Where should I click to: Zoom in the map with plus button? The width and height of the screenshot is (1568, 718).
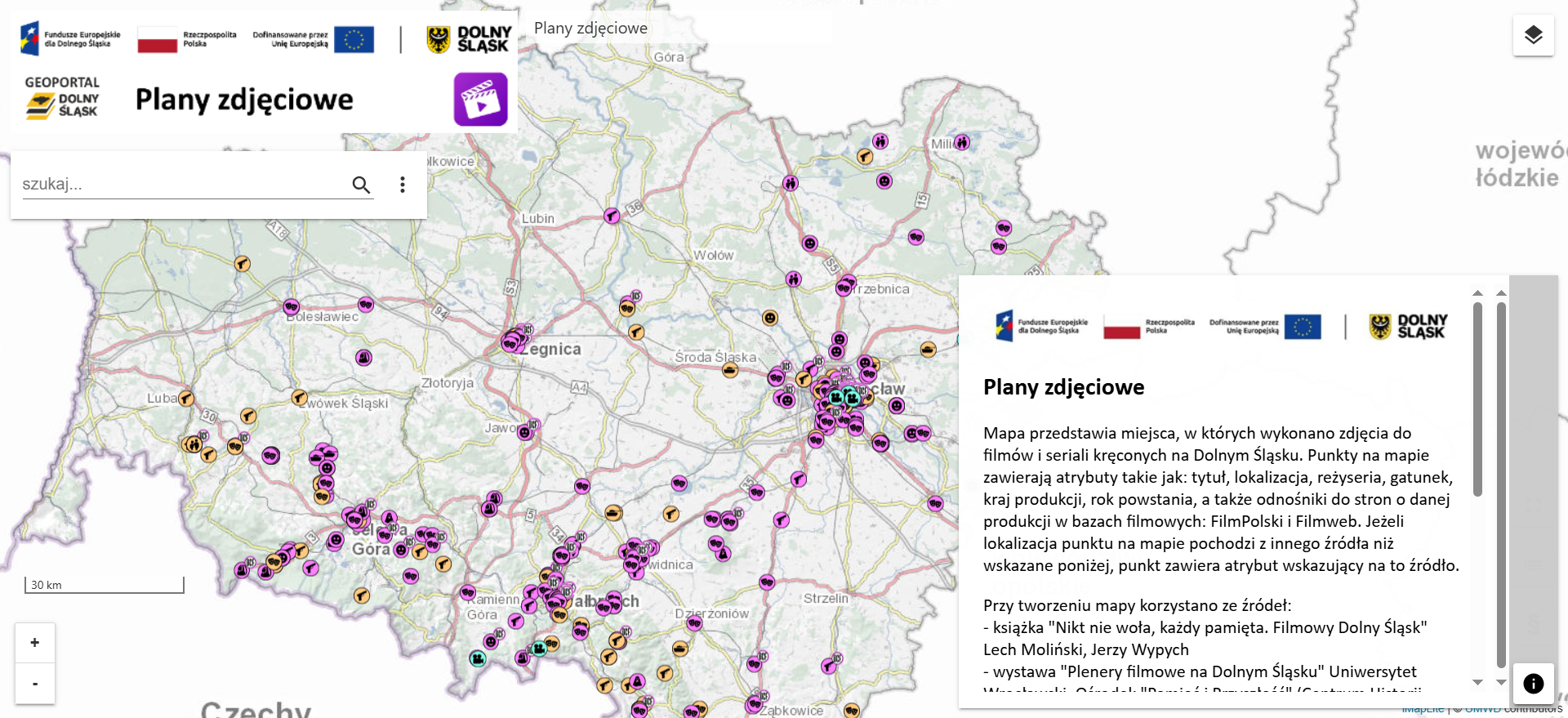(35, 643)
